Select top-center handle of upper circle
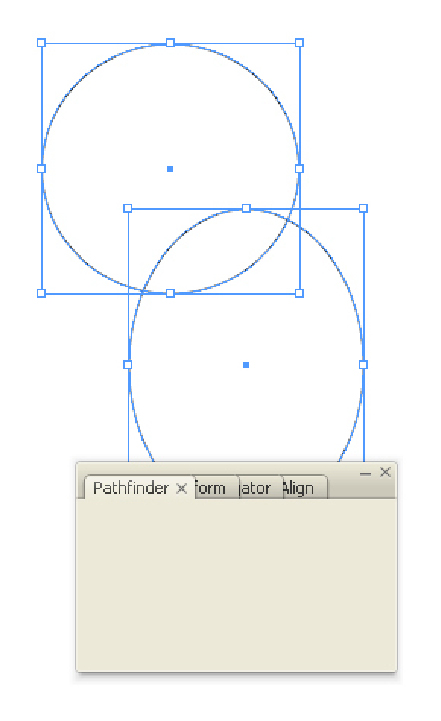This screenshot has width=441, height=721. 170,43
